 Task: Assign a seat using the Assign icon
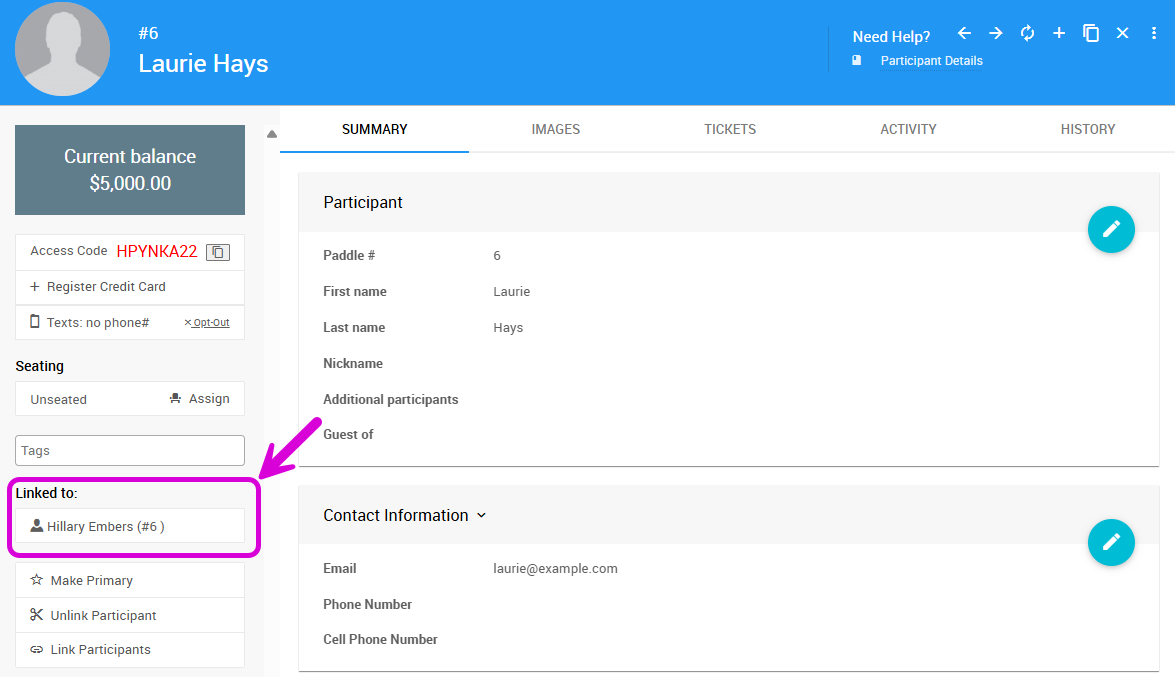tap(200, 398)
